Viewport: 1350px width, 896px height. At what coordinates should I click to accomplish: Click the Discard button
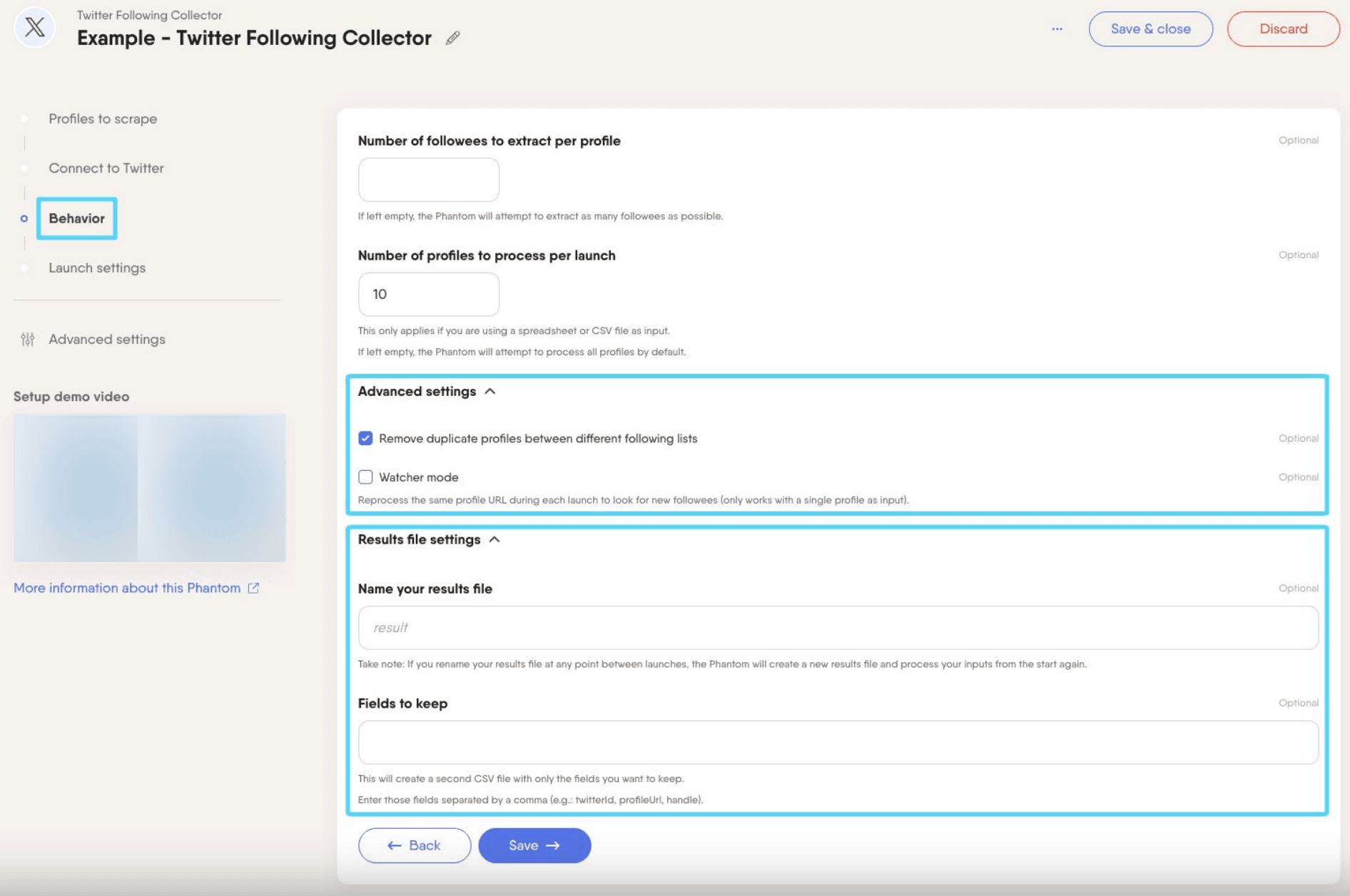pyautogui.click(x=1283, y=29)
